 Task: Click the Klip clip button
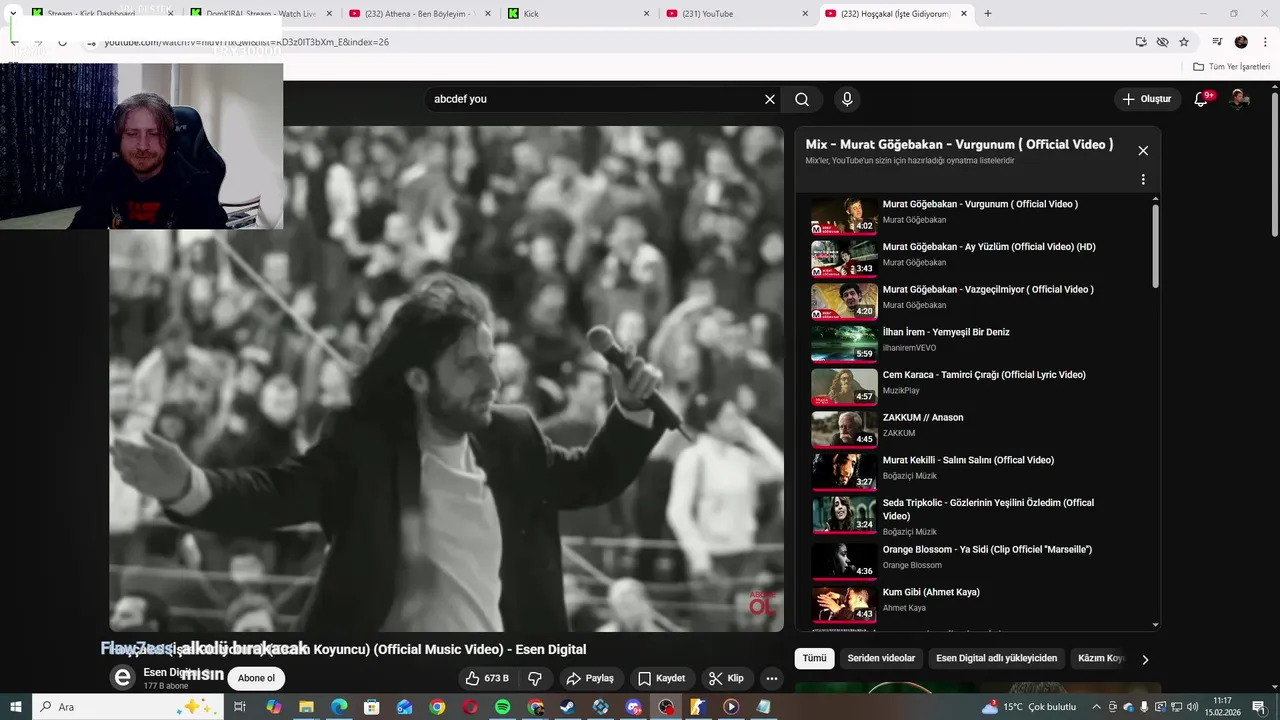pos(726,678)
